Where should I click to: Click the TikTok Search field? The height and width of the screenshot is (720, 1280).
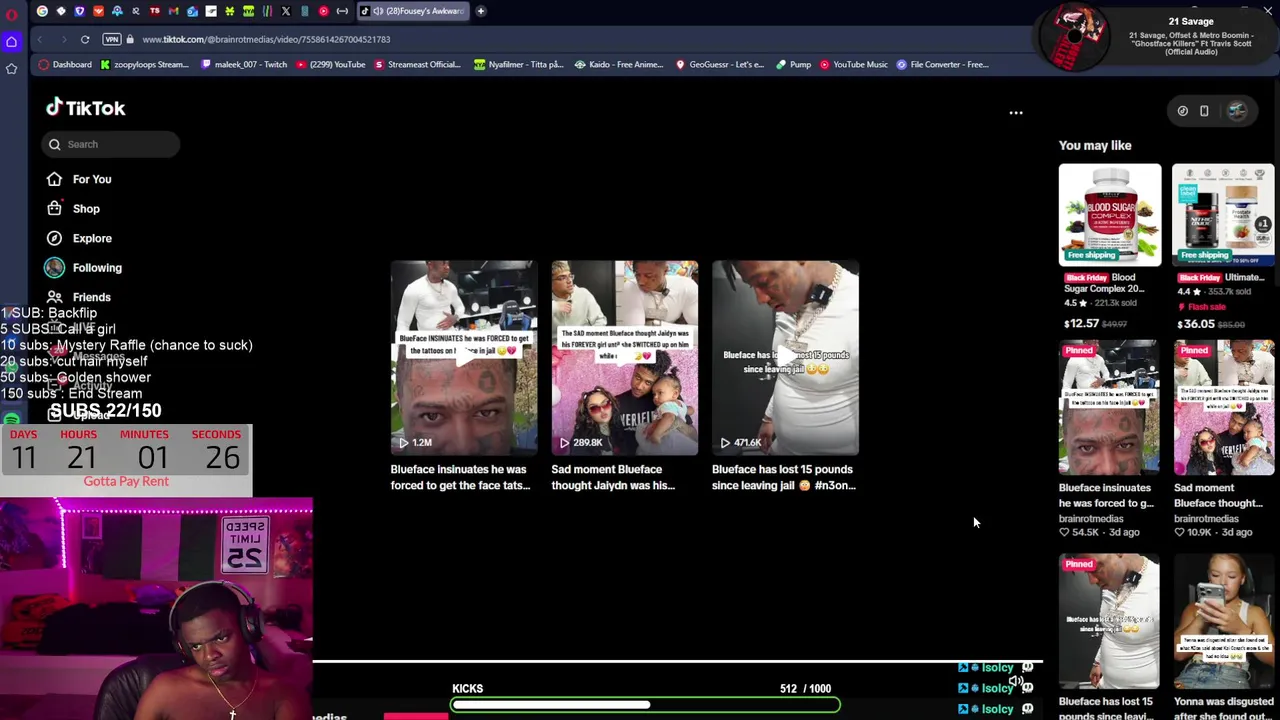coord(111,144)
